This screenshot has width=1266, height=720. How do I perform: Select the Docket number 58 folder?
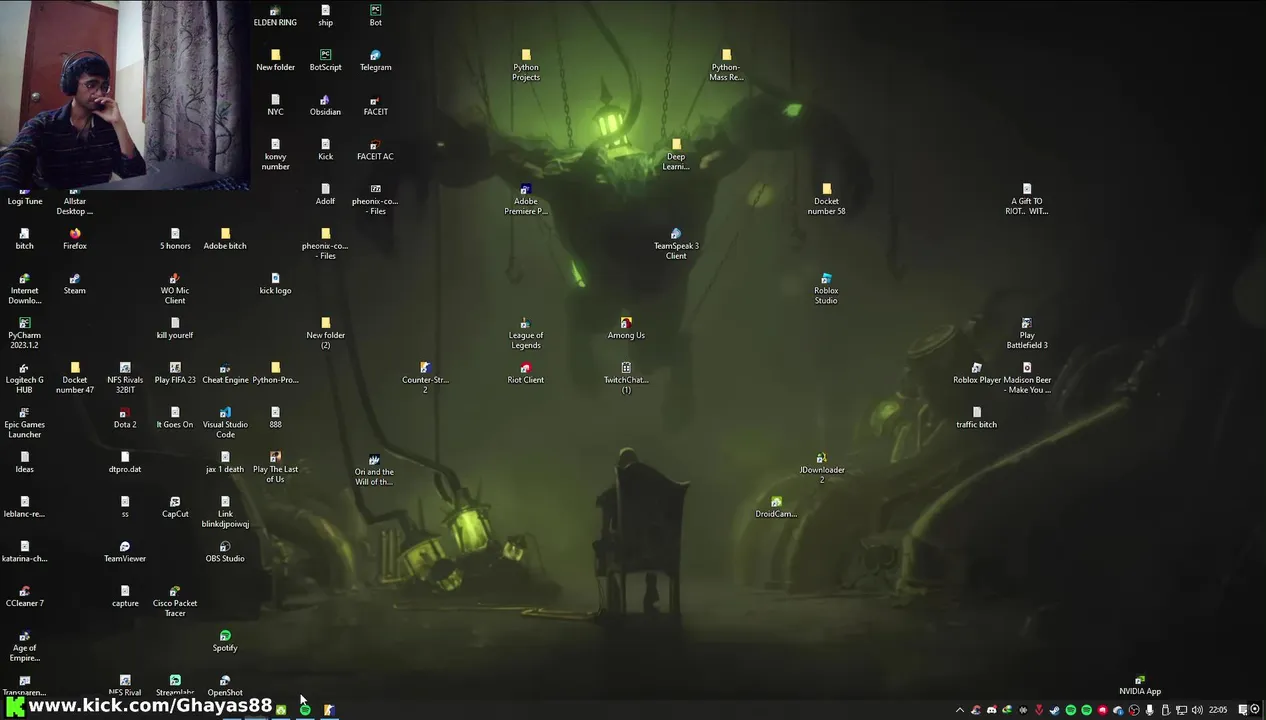tap(826, 199)
